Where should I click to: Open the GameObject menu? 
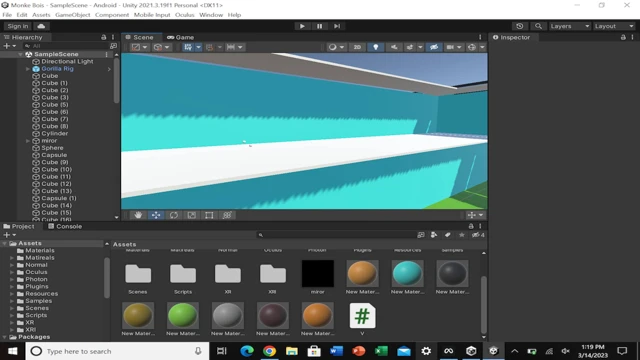click(73, 15)
